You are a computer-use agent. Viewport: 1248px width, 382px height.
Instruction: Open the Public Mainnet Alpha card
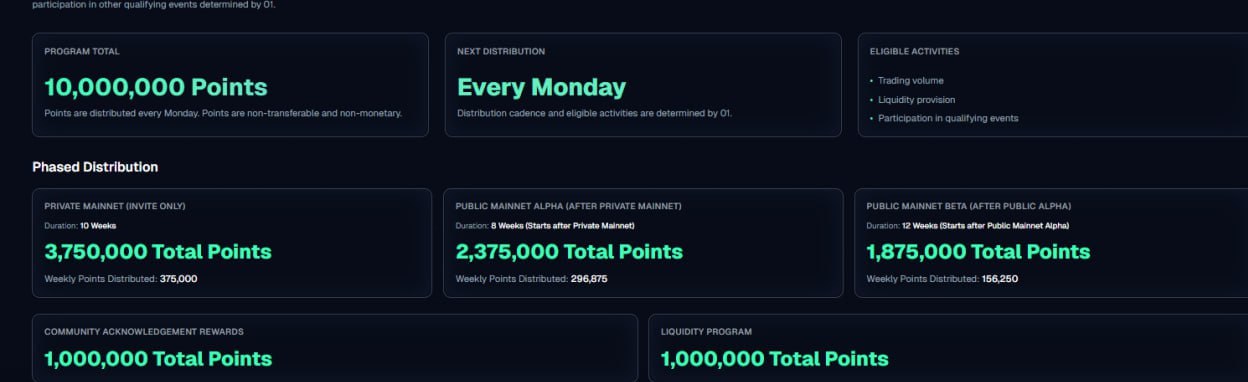click(x=643, y=243)
